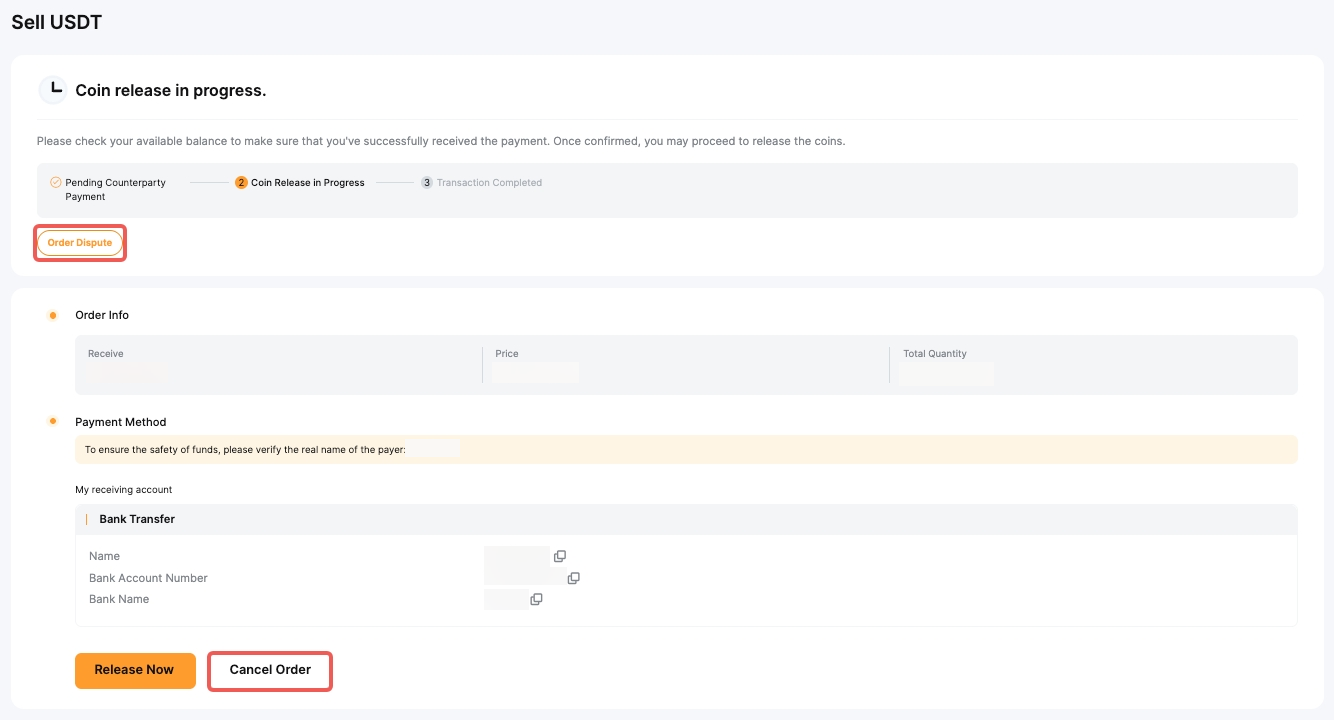Image resolution: width=1334 pixels, height=720 pixels.
Task: Click the Sell USDT page heading
Action: (x=57, y=22)
